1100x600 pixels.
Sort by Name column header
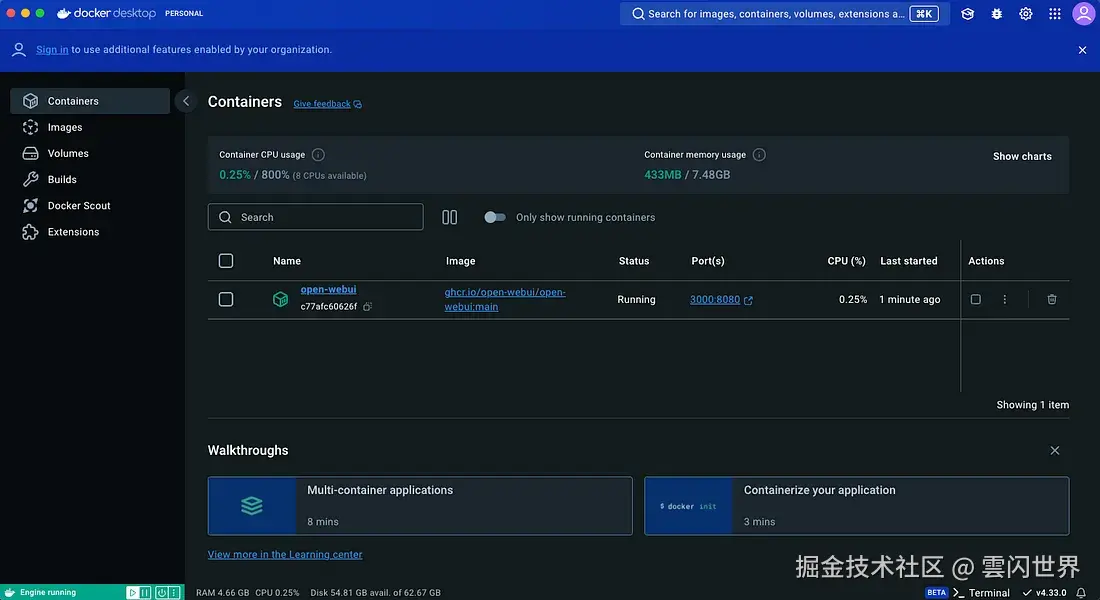287,261
